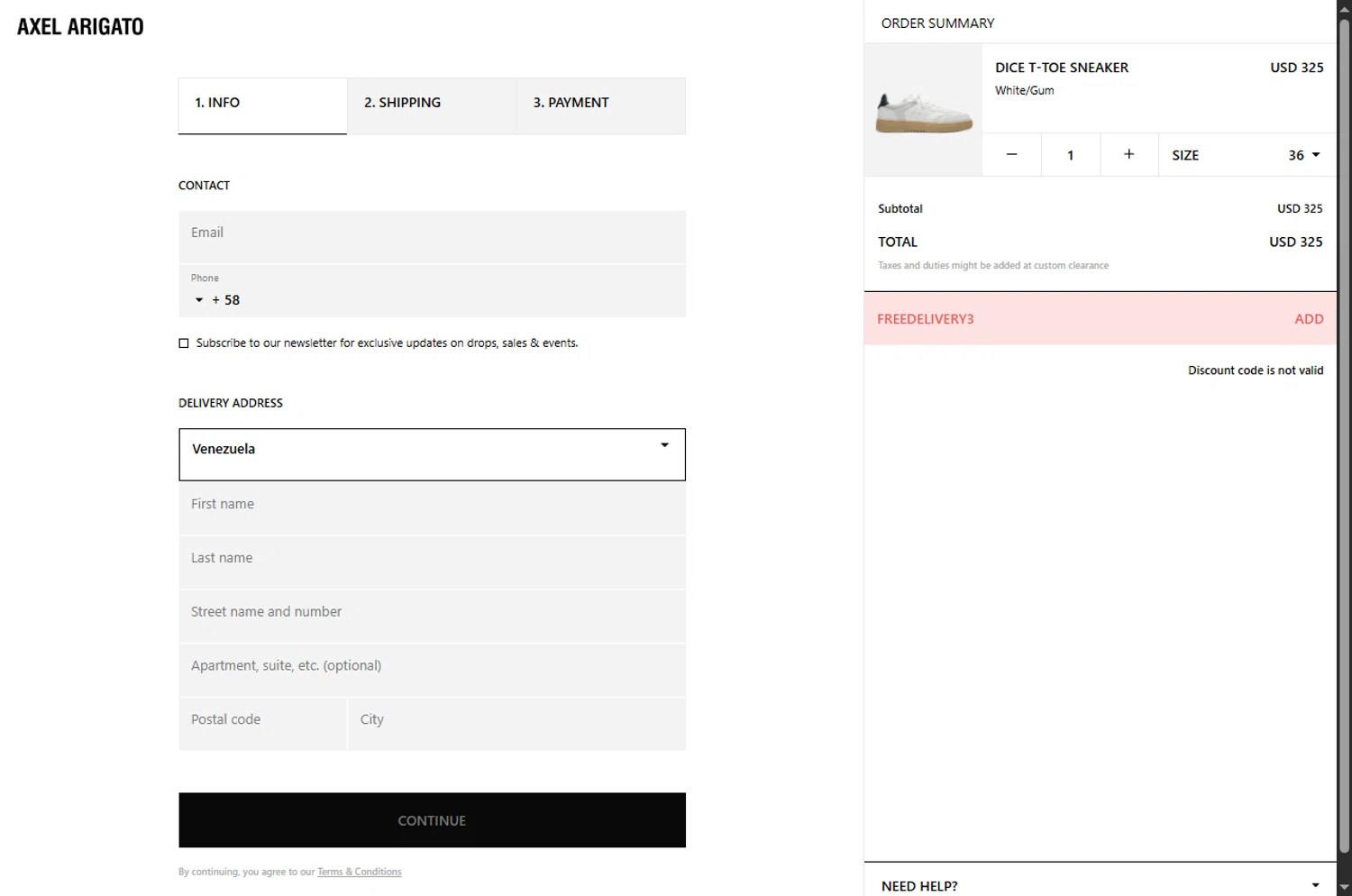This screenshot has height=896, width=1352.
Task: Click the First name field
Action: [432, 508]
